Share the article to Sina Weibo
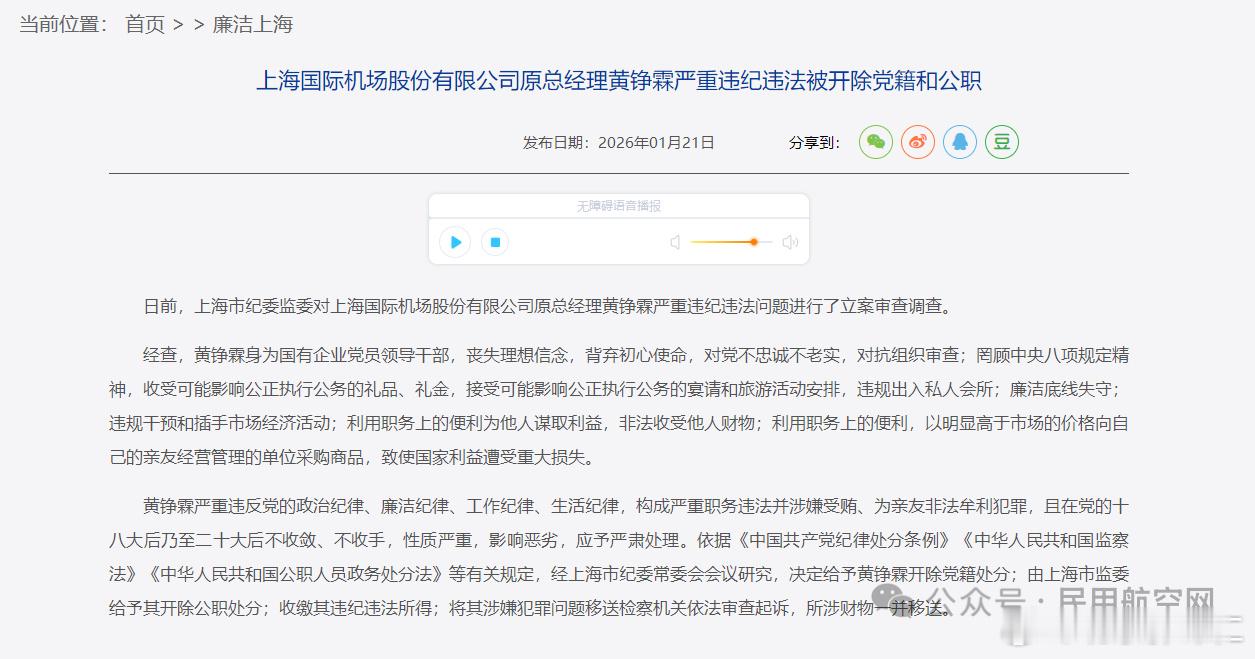The width and height of the screenshot is (1255, 659). coord(917,142)
